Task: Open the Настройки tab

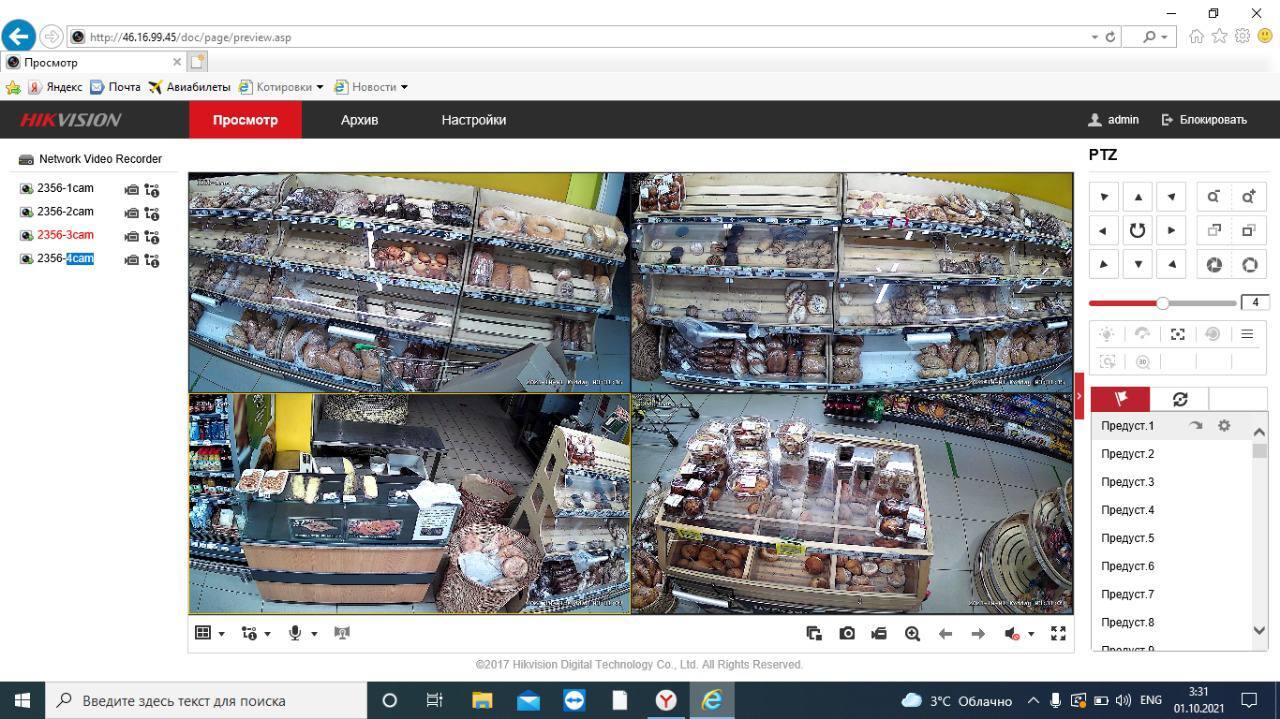Action: 474,120
